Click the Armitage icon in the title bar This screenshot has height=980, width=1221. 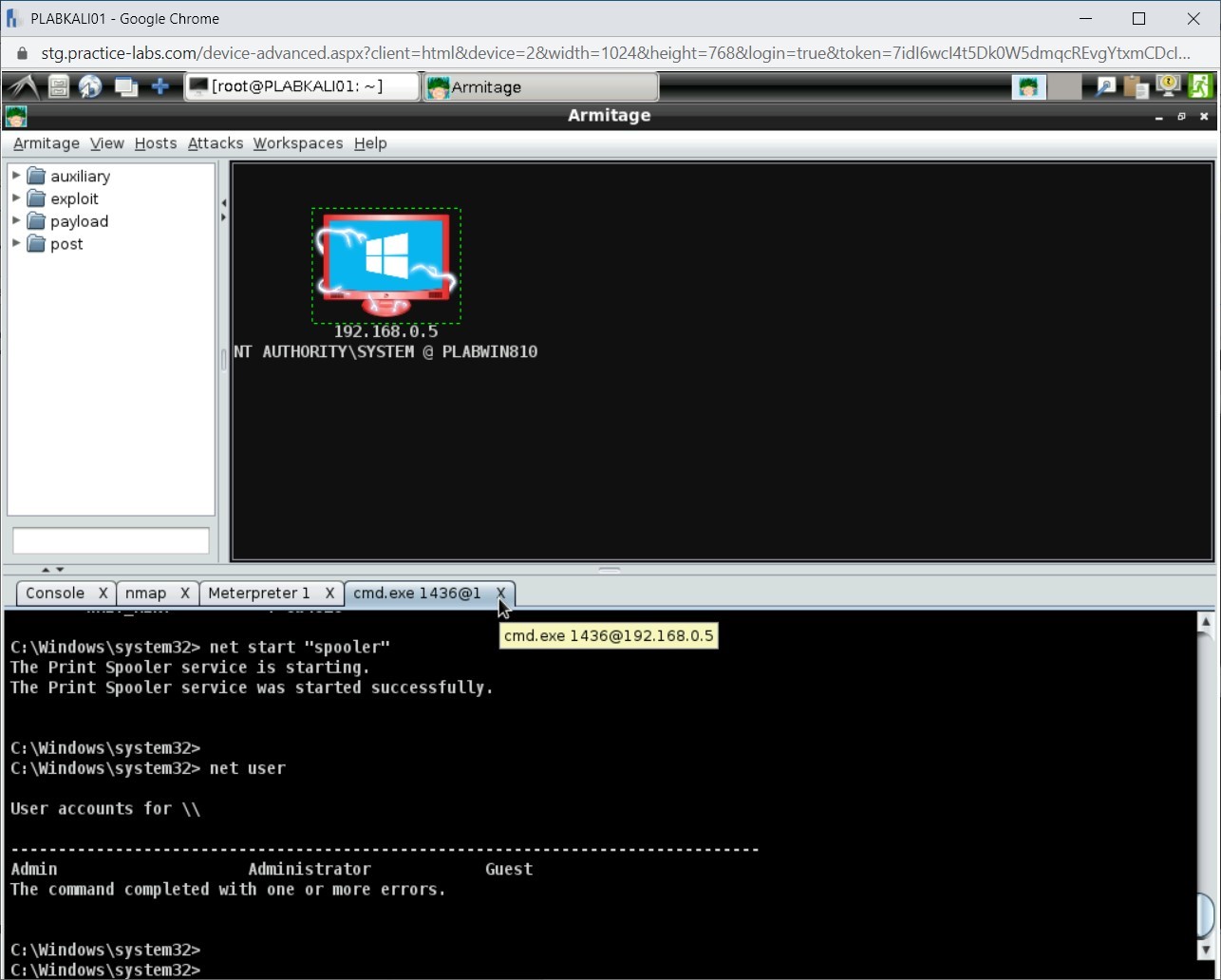click(x=15, y=116)
